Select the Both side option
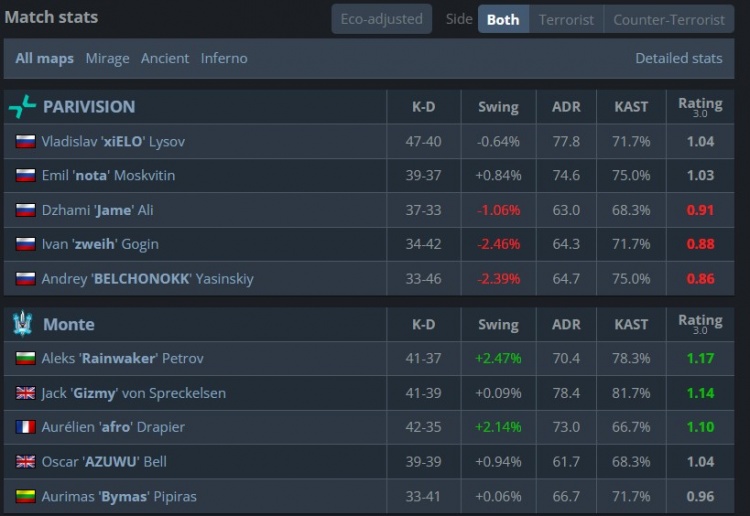The width and height of the screenshot is (750, 516). pyautogui.click(x=503, y=20)
